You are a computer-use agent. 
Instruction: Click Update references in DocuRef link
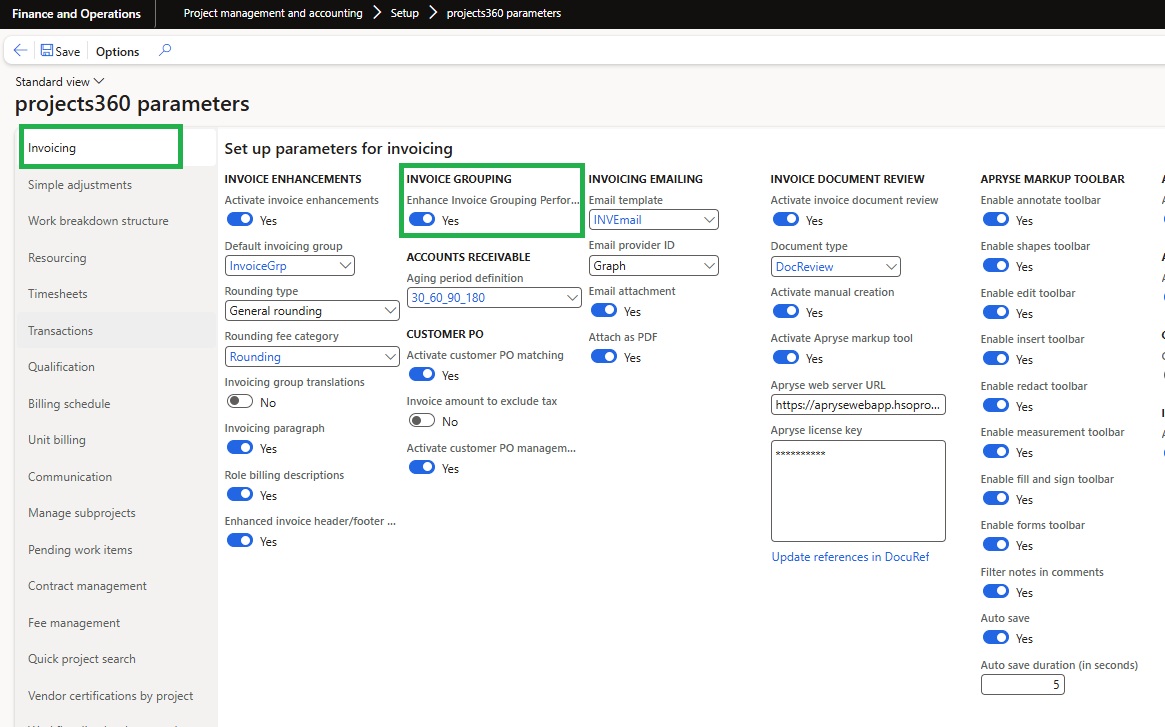pyautogui.click(x=850, y=557)
